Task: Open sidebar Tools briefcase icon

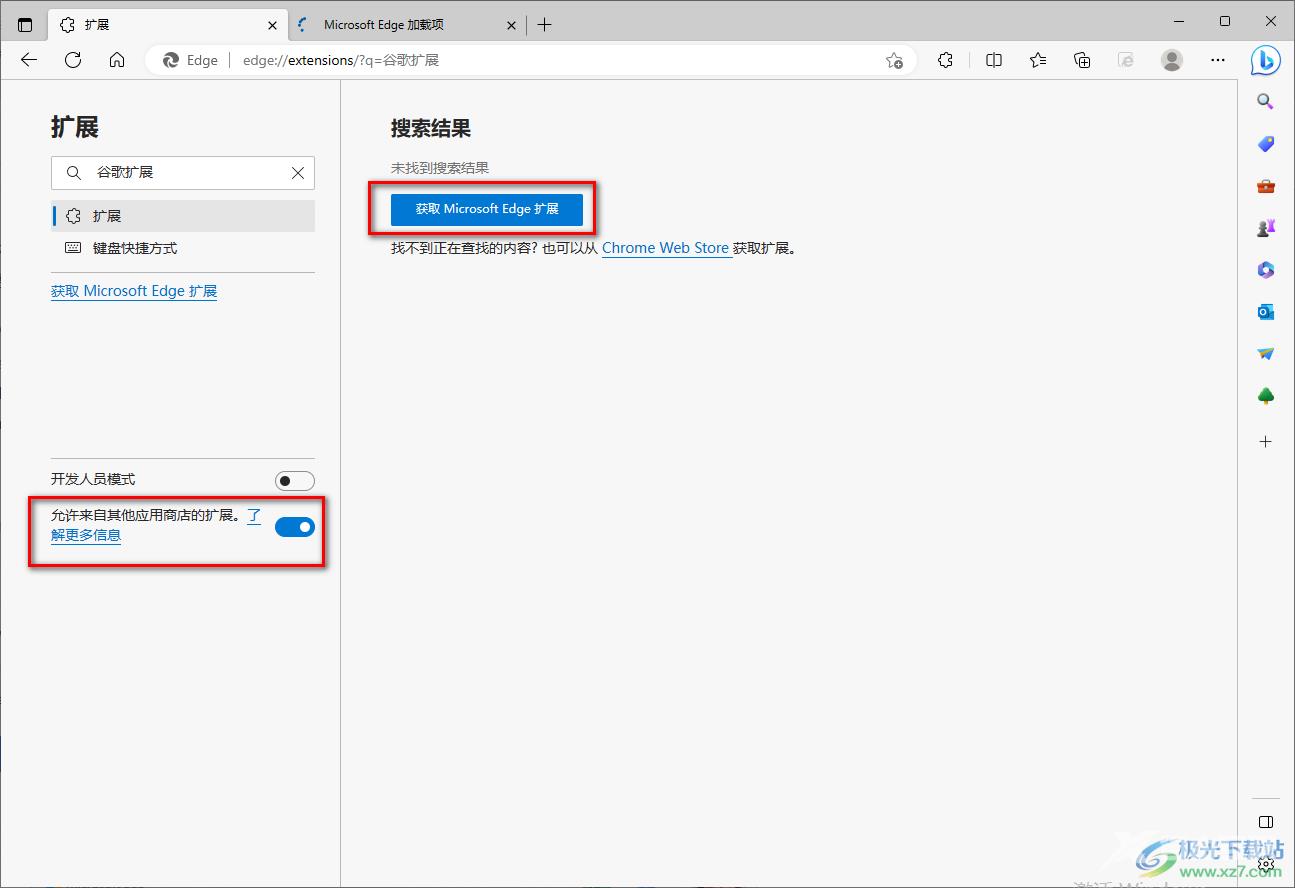Action: pos(1265,186)
